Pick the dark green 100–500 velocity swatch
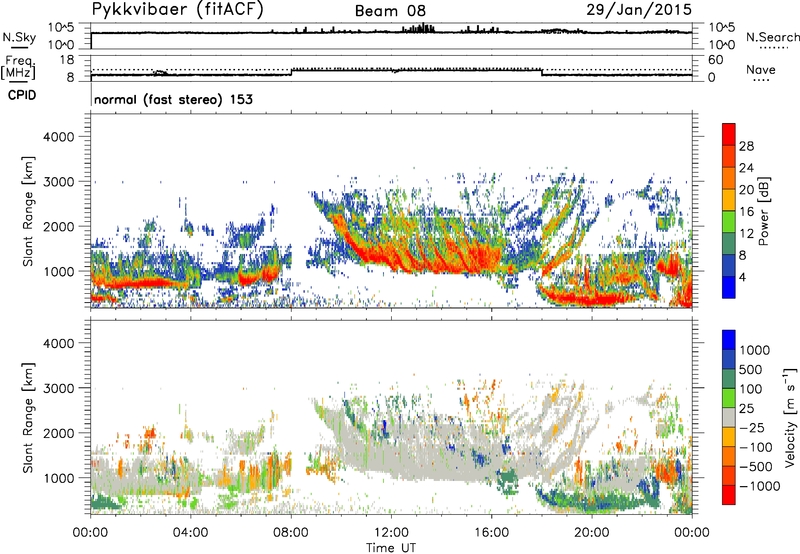Image resolution: width=800 pixels, height=554 pixels. tap(729, 379)
